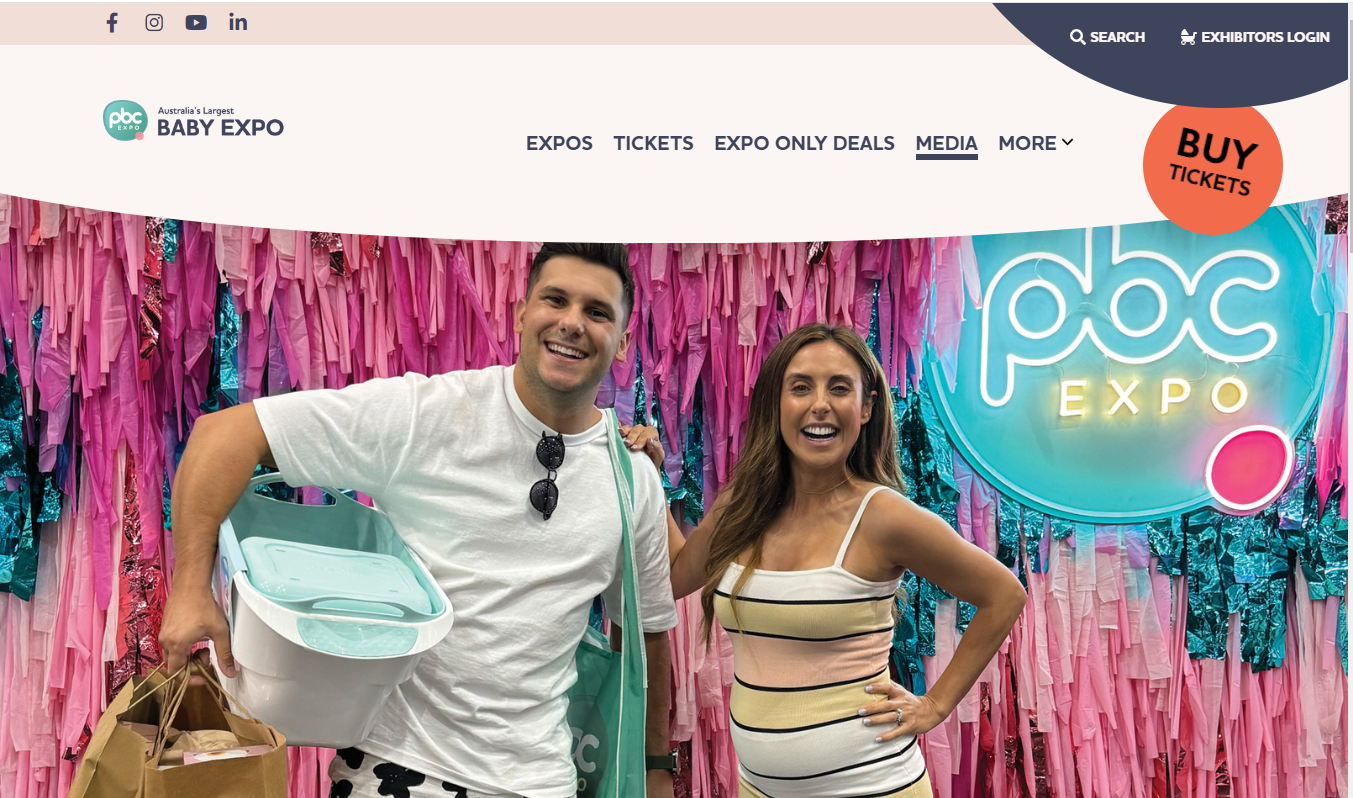
Task: Open the EXPOS menu item
Action: 559,143
